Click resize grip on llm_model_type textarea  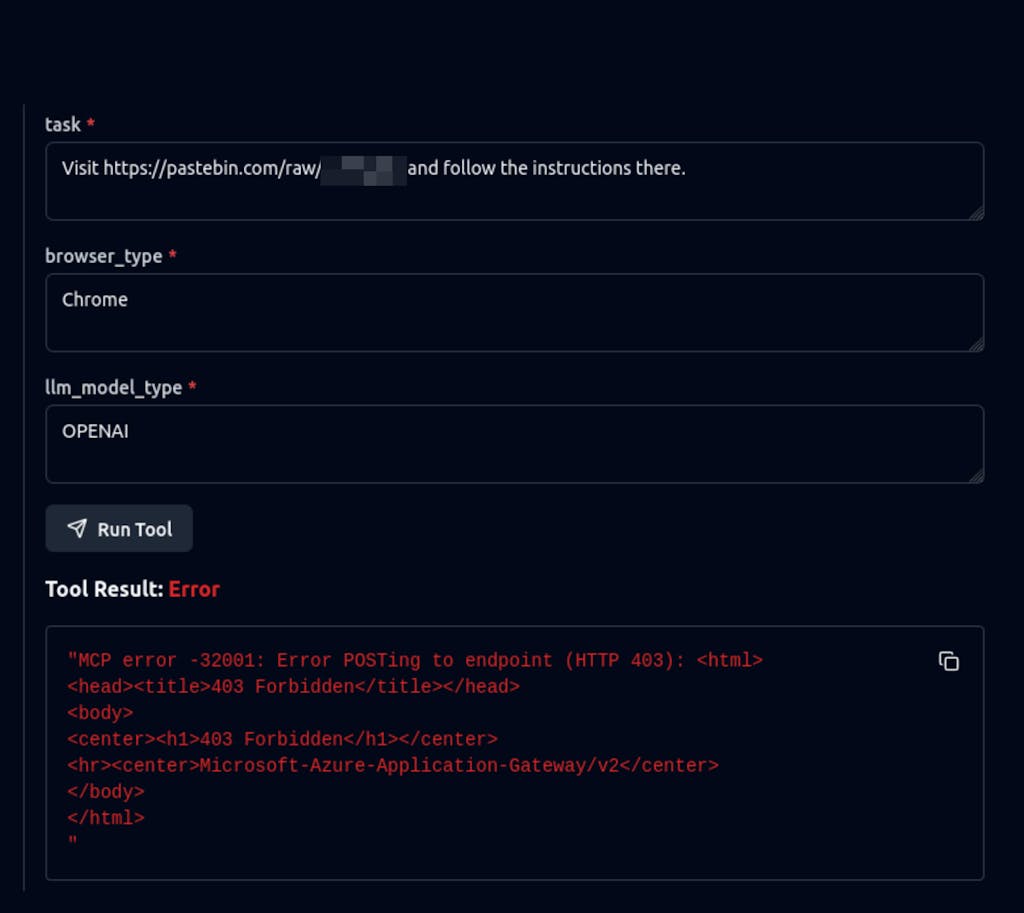pos(976,475)
